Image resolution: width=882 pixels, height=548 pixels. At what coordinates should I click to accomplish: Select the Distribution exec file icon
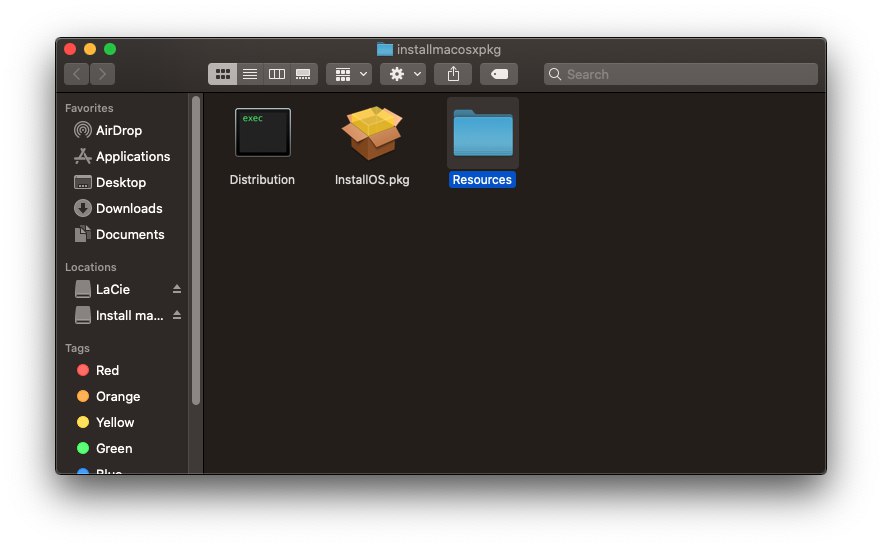coord(263,132)
